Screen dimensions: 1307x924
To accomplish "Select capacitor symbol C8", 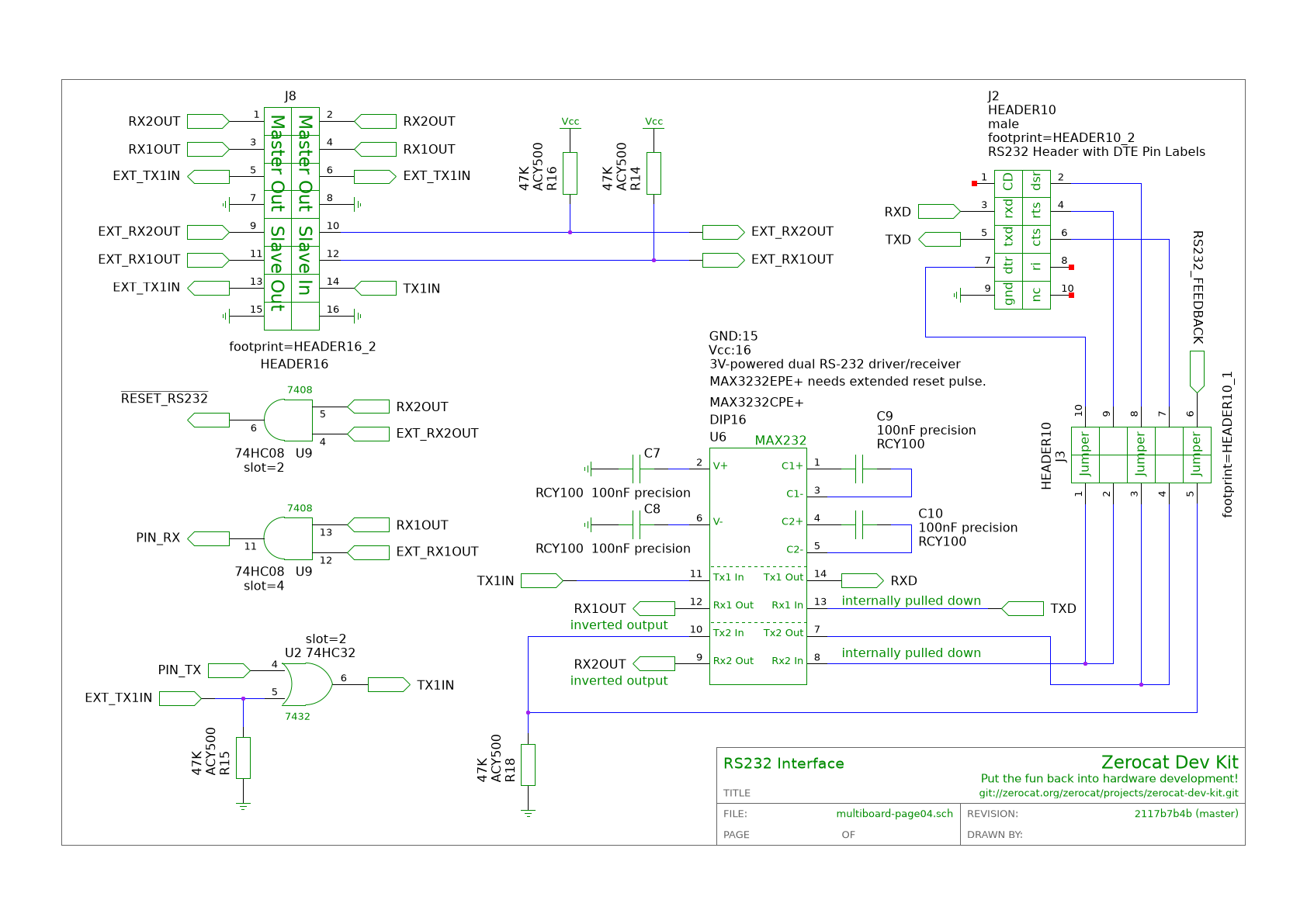I will [x=638, y=524].
